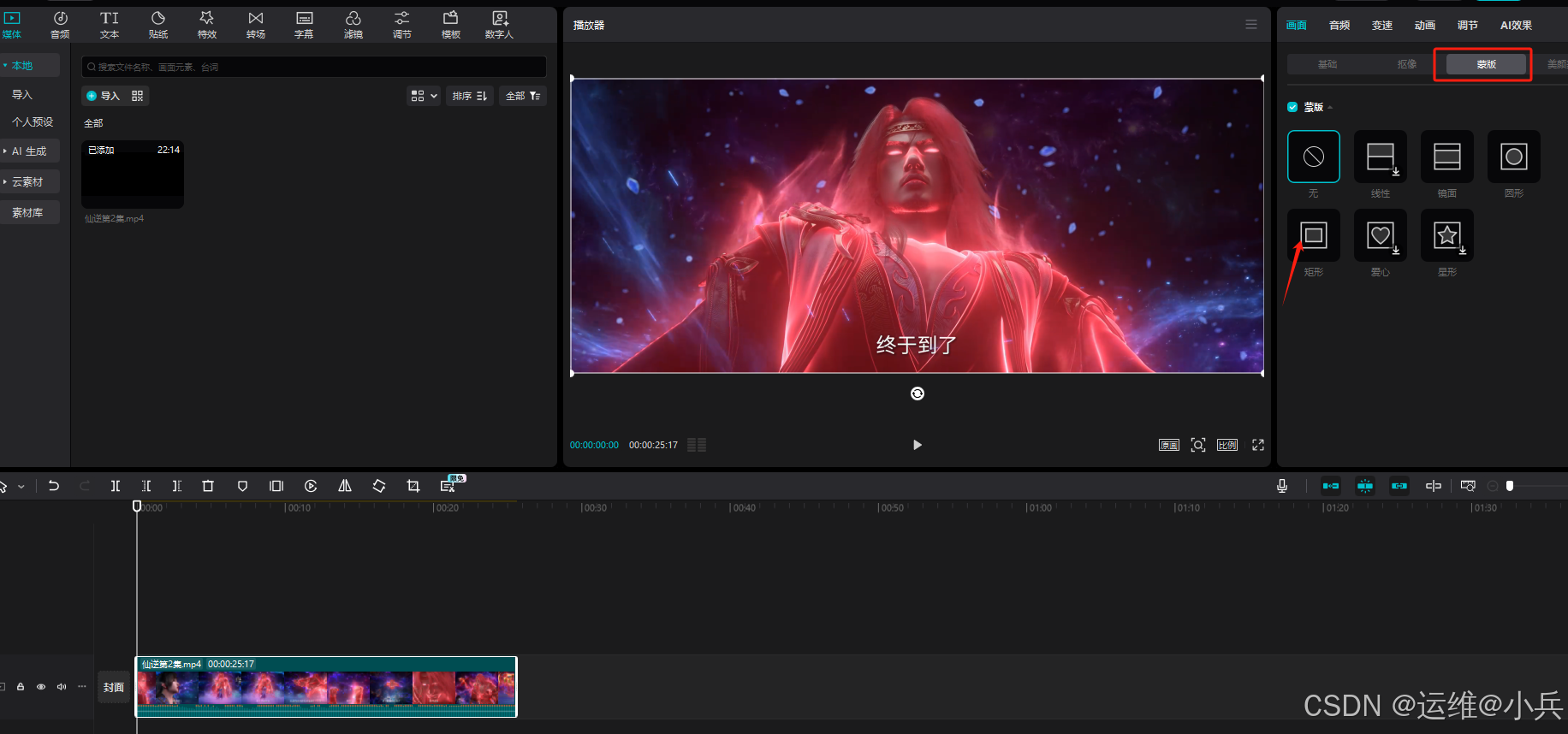
Task: Open the 音频 (audio) library in the top toolbar
Action: 60,25
